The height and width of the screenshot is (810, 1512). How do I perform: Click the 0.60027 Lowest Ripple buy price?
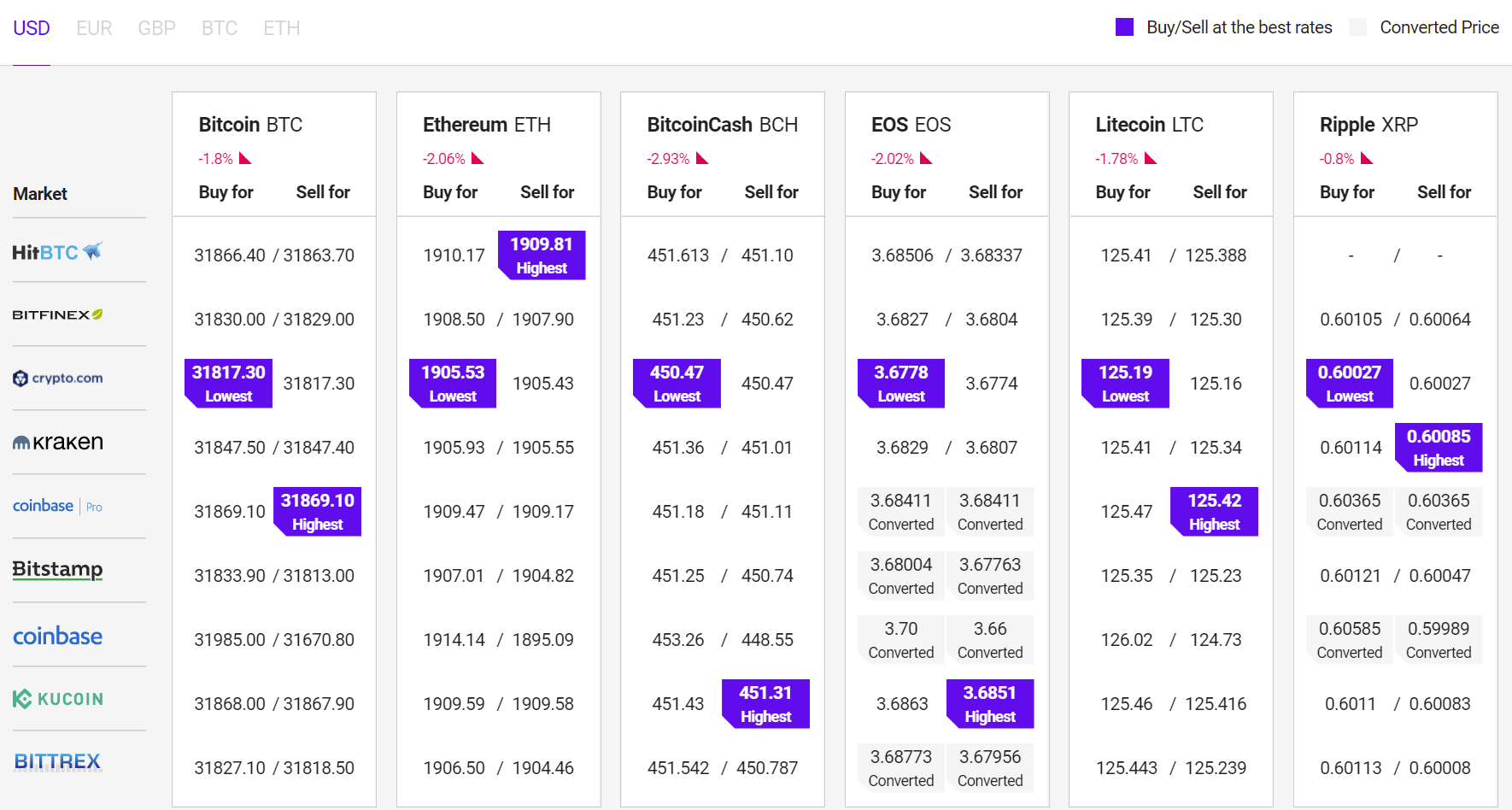[1350, 383]
